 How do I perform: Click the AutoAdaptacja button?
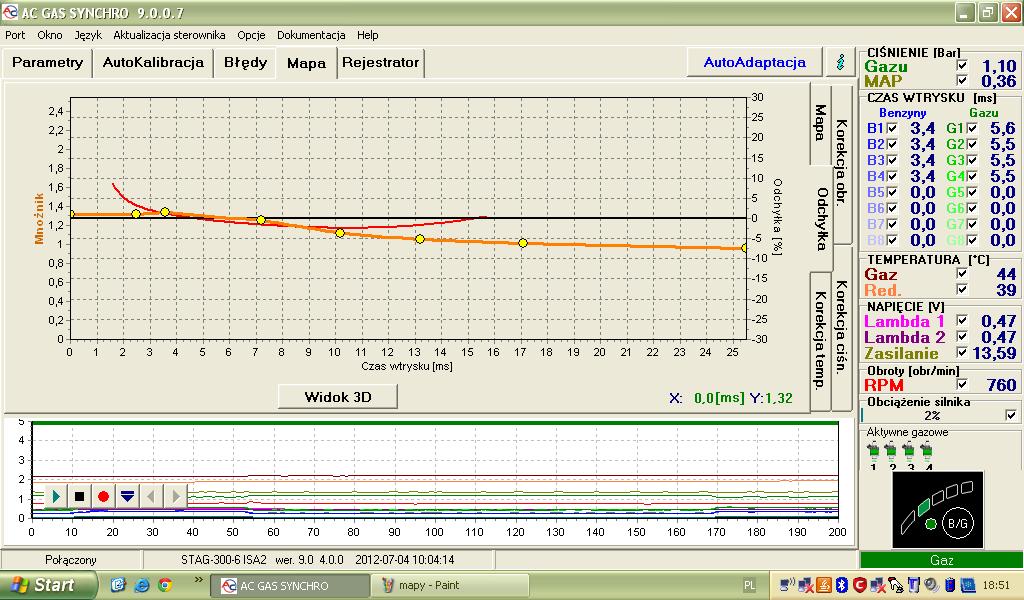click(754, 62)
